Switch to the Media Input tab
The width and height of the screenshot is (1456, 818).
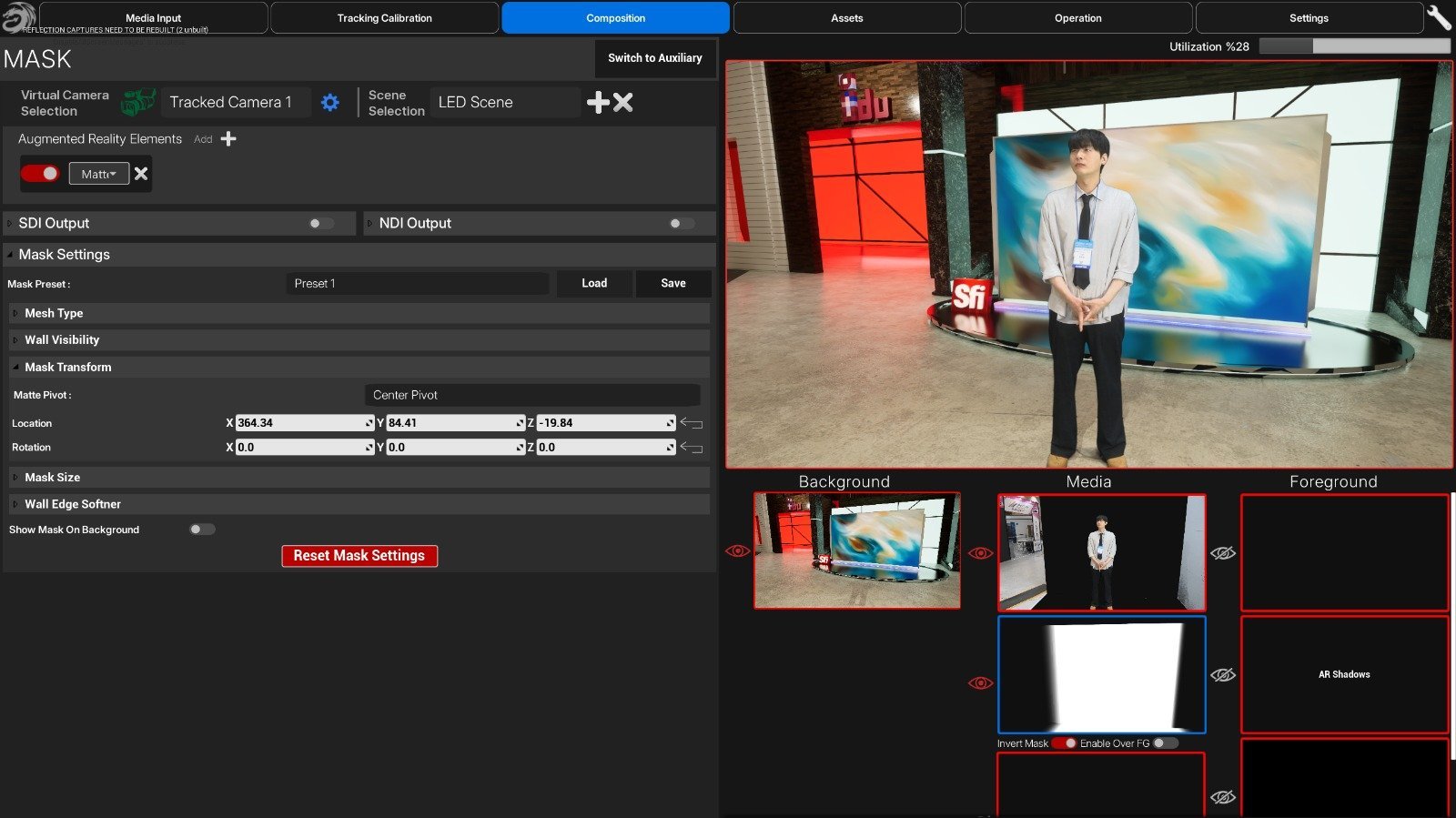coord(154,18)
